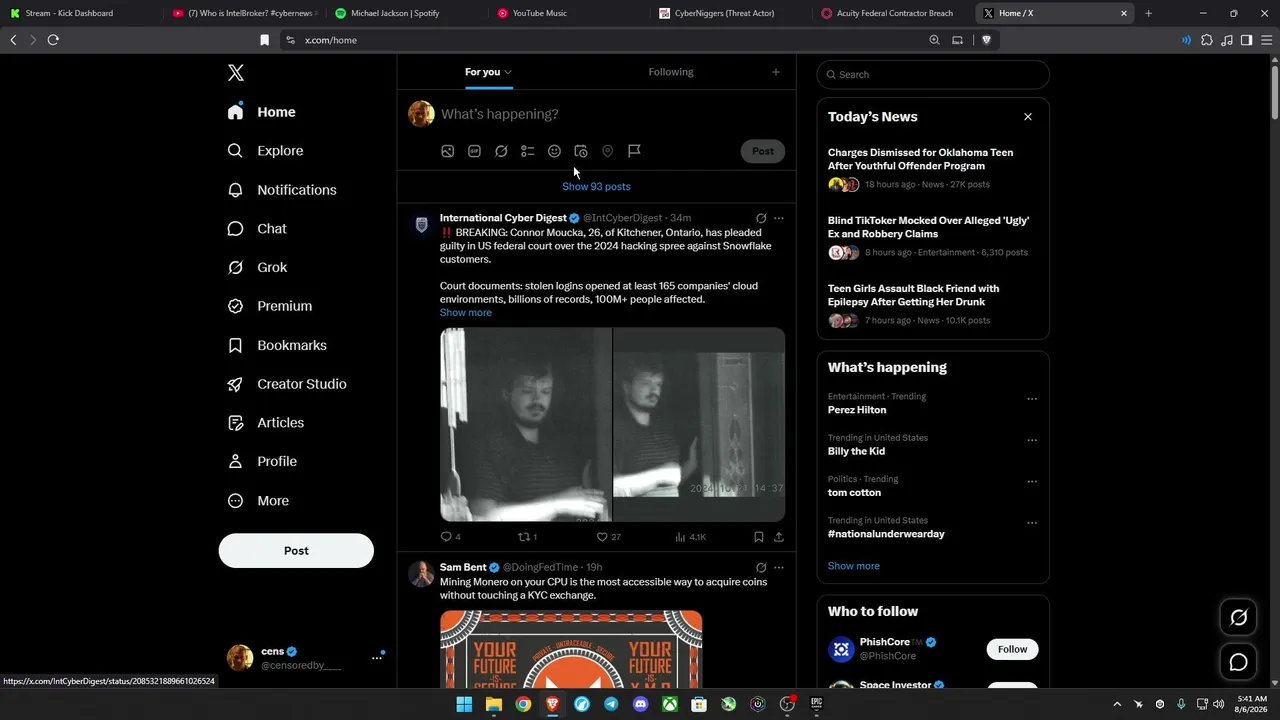Image resolution: width=1280 pixels, height=720 pixels.
Task: Open more options for Perez Hilton trend
Action: coord(1032,399)
